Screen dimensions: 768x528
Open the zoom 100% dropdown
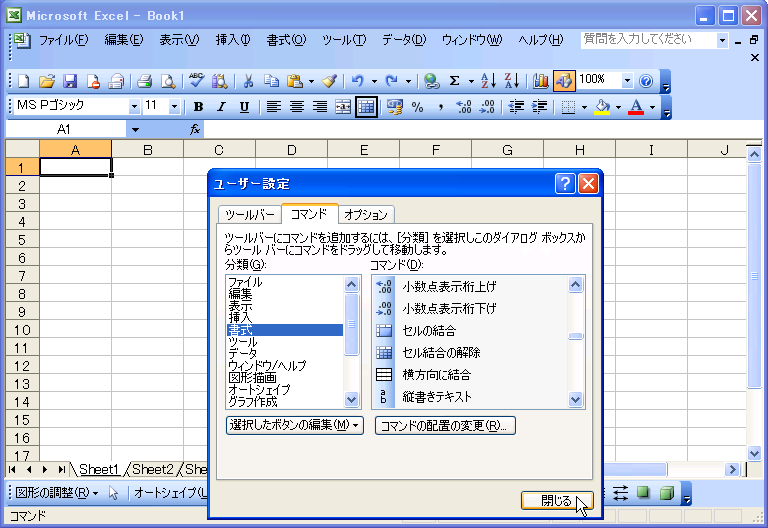click(627, 80)
